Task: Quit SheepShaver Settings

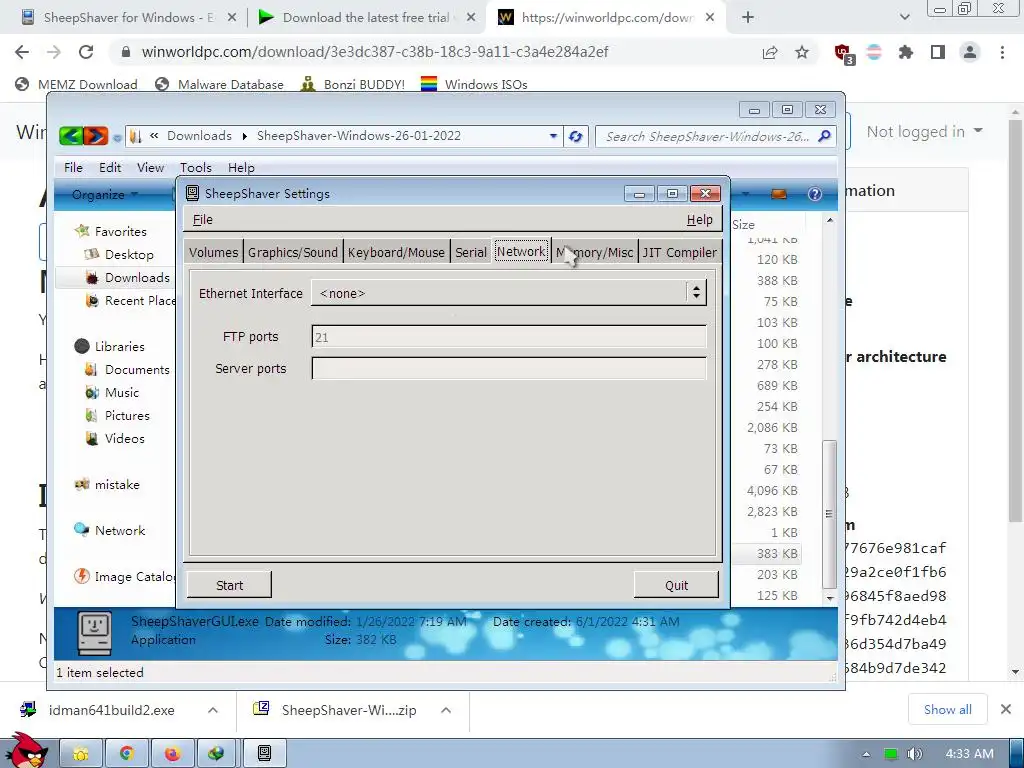Action: [677, 585]
